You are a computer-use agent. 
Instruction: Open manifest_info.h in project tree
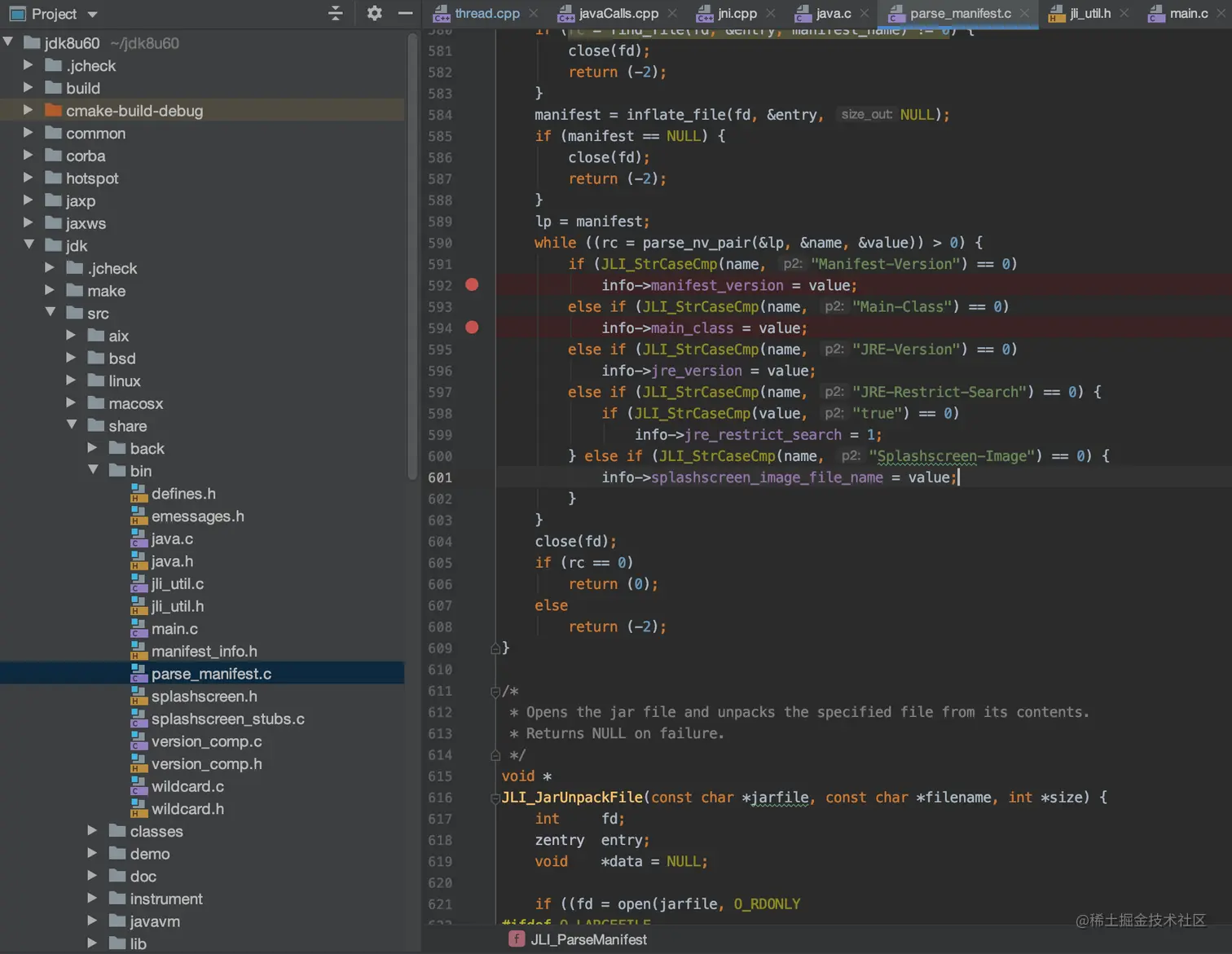point(204,651)
